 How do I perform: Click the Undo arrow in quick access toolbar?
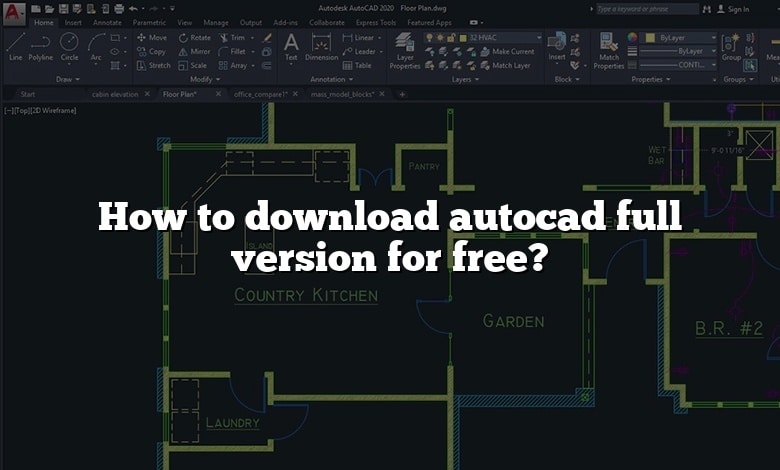(133, 8)
